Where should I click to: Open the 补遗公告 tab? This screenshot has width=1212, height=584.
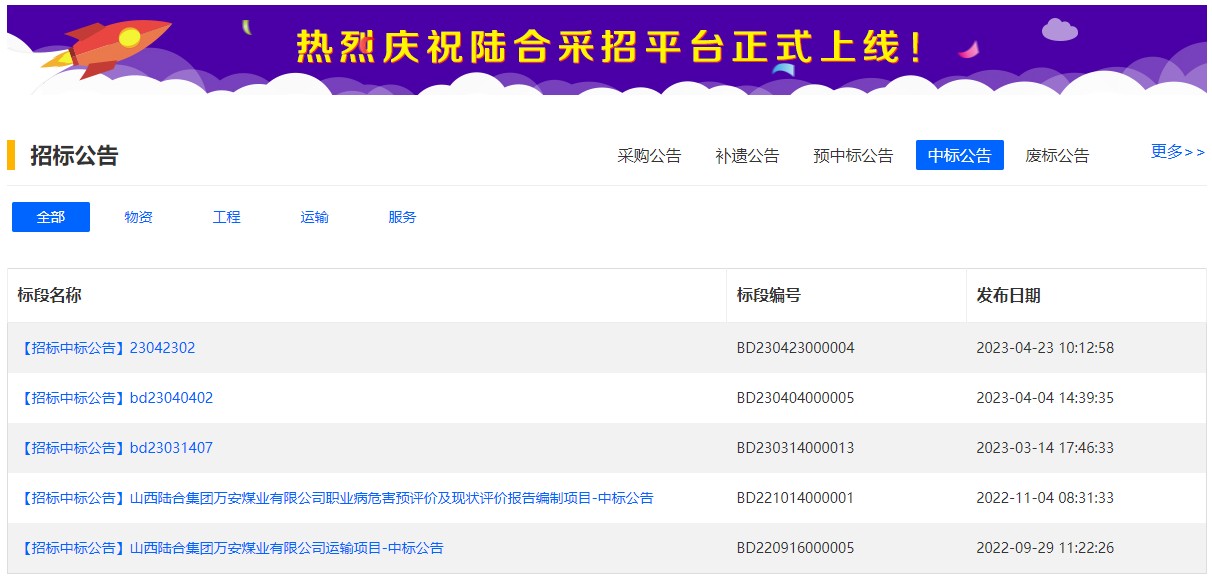pyautogui.click(x=746, y=155)
